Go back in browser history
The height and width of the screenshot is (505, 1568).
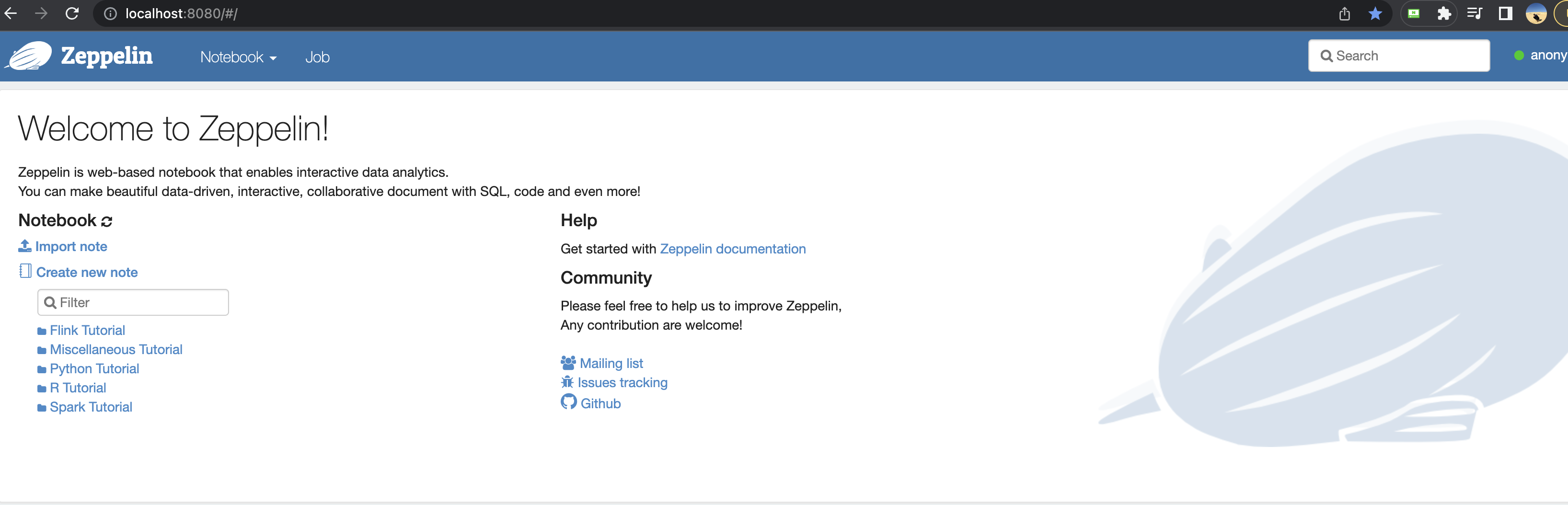pyautogui.click(x=11, y=13)
